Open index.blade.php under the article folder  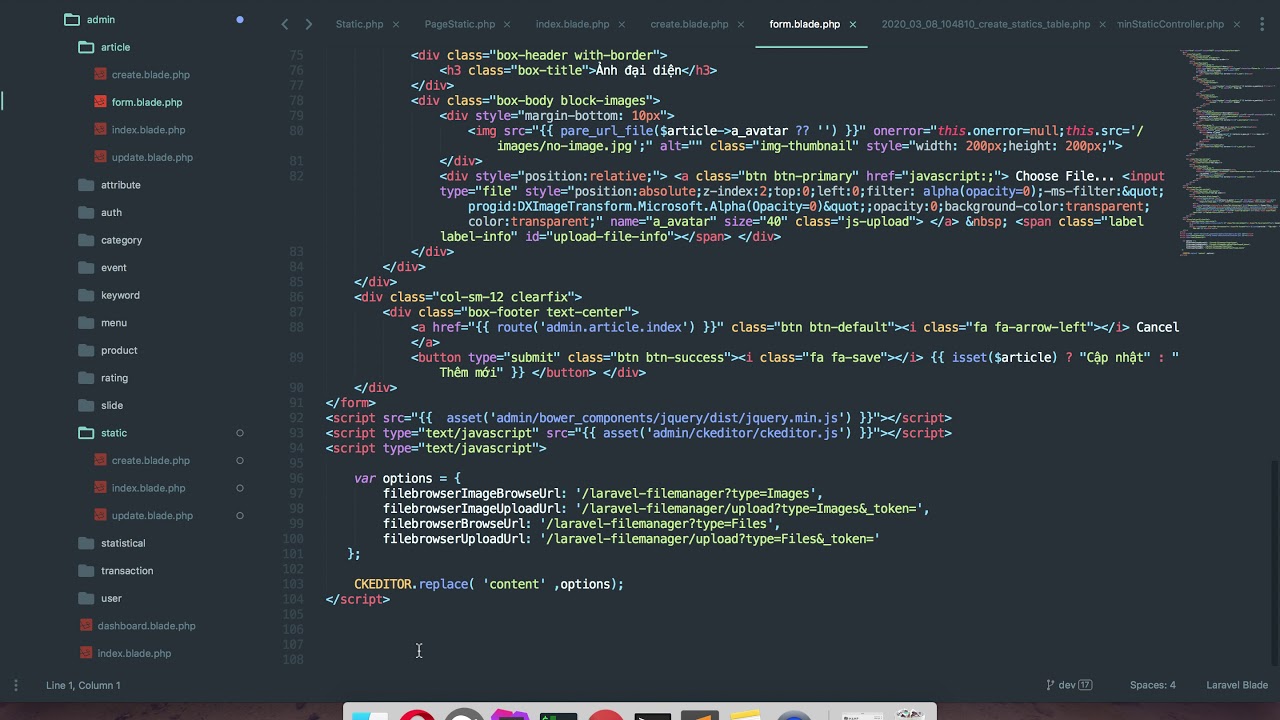(148, 130)
